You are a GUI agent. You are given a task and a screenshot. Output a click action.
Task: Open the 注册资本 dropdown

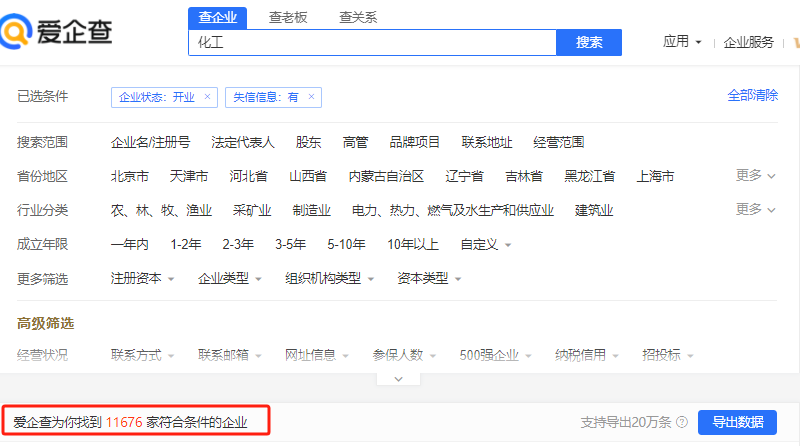[x=142, y=279]
